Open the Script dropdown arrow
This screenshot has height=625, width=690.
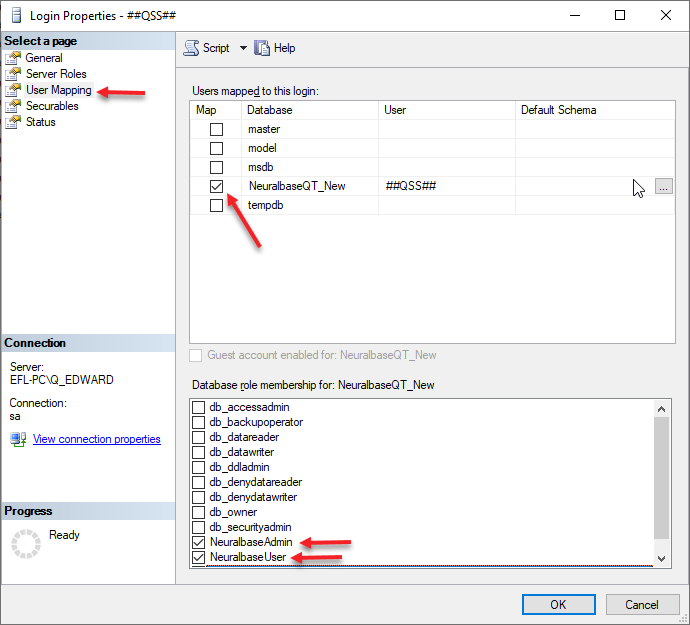(243, 48)
